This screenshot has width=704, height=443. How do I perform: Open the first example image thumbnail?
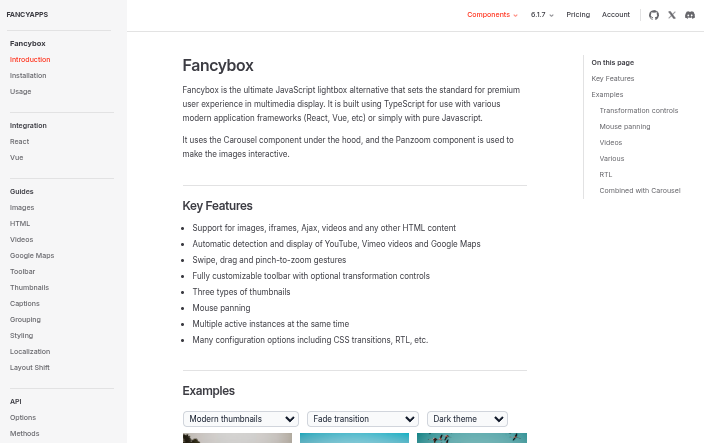(237, 438)
